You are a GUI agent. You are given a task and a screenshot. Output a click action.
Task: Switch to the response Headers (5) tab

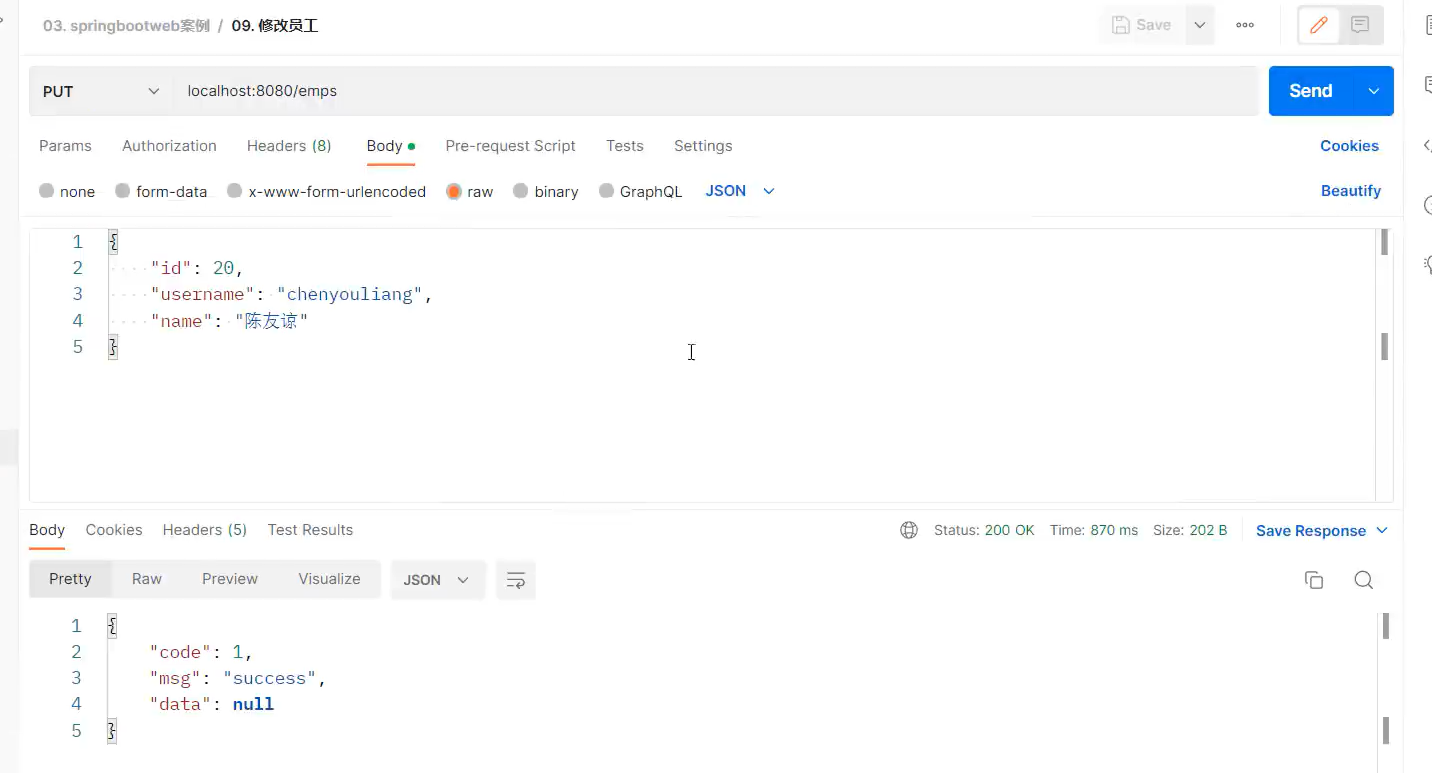coord(205,530)
